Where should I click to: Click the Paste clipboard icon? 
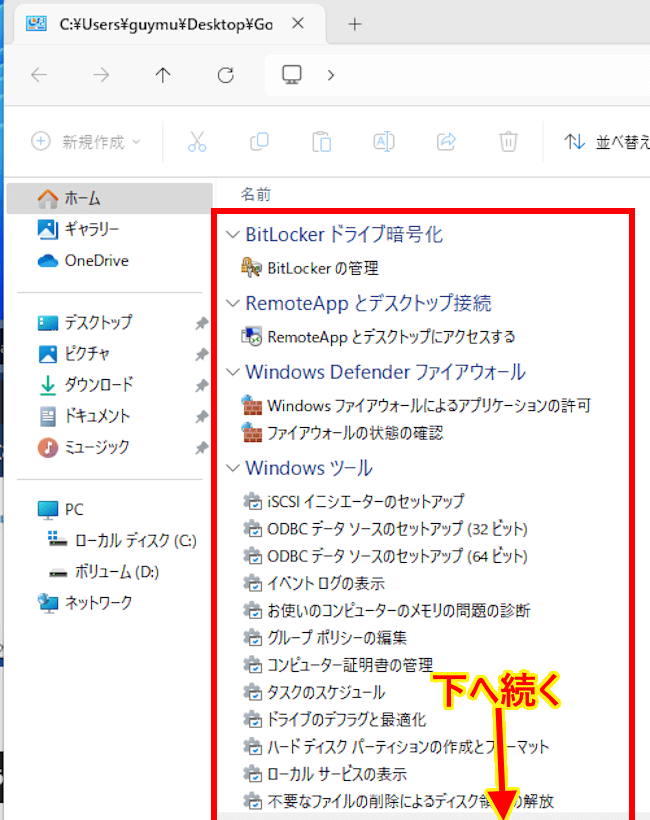[322, 142]
